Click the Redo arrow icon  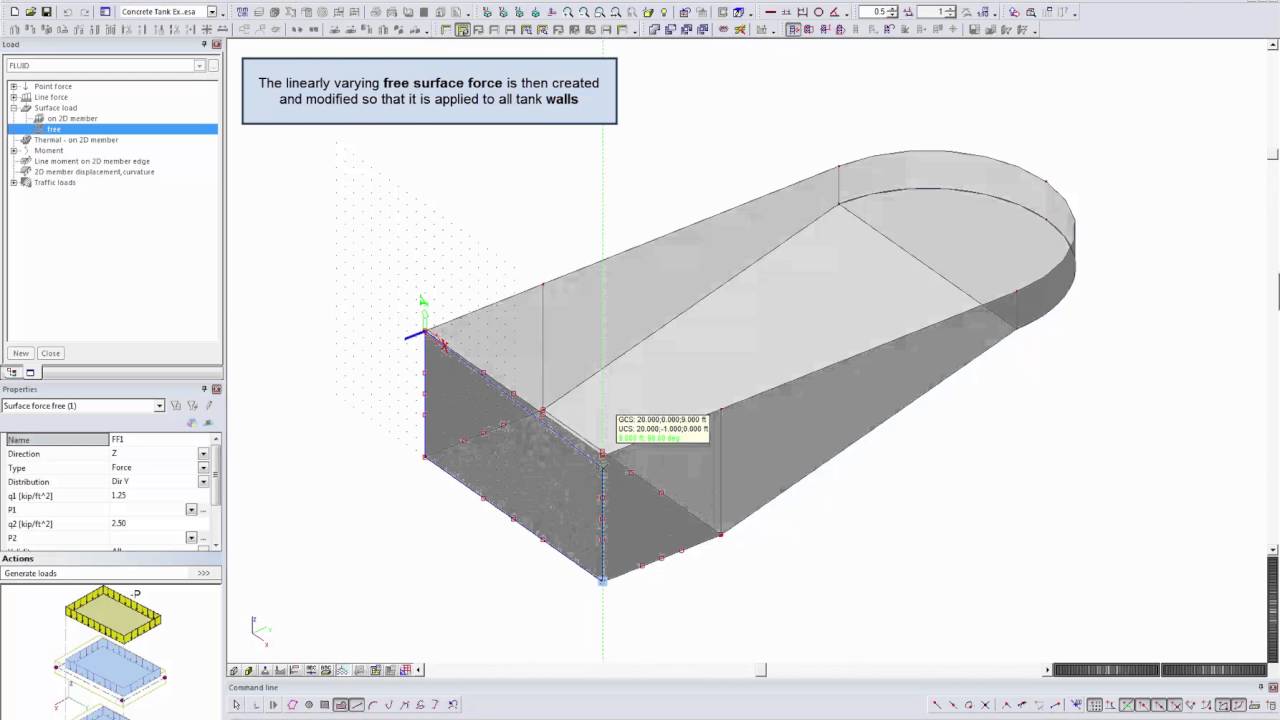tap(84, 12)
